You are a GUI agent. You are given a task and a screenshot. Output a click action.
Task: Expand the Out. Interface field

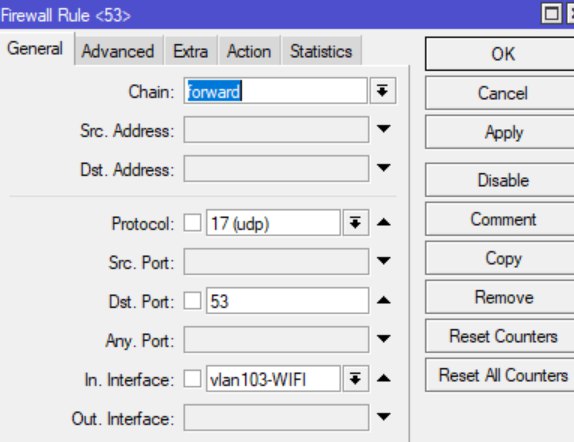[x=383, y=416]
